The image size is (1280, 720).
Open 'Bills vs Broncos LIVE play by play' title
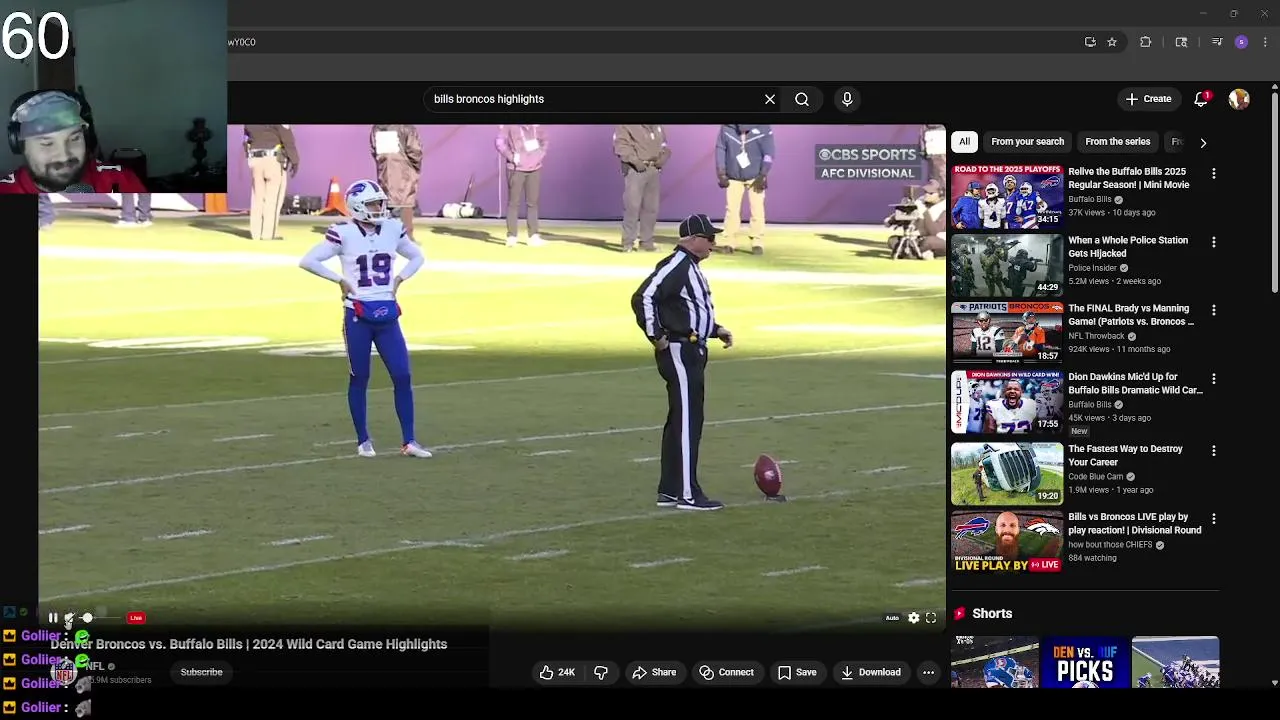click(1135, 524)
